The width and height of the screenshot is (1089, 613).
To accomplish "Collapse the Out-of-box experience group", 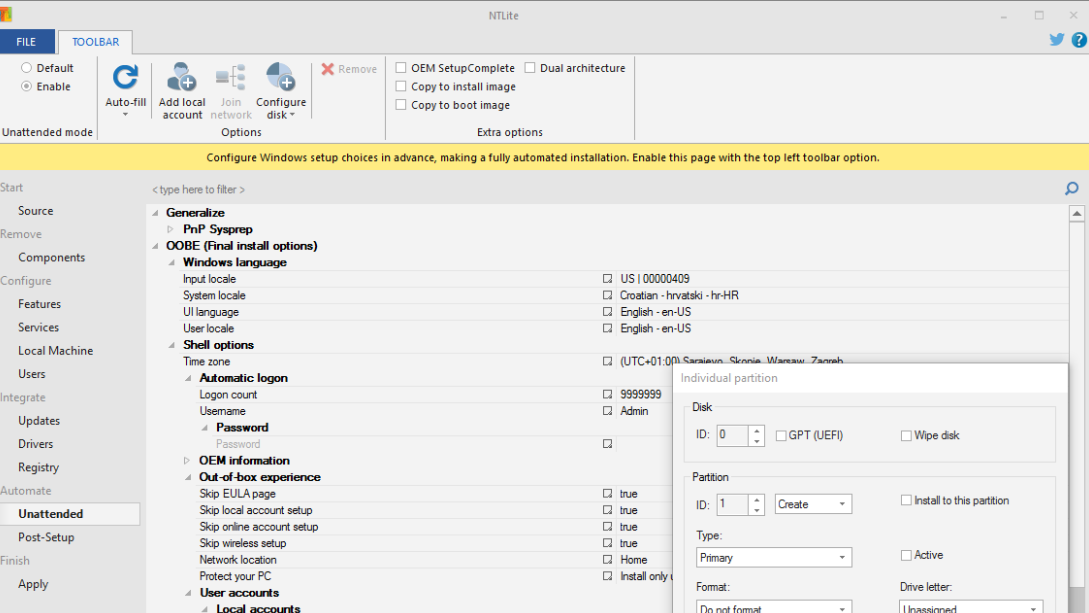I will click(188, 477).
